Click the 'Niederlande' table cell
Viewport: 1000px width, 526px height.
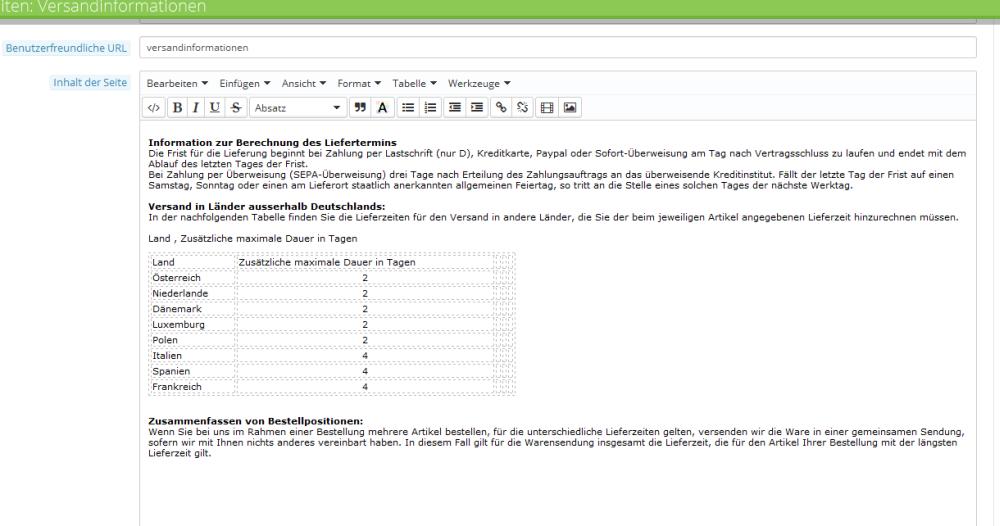click(193, 293)
